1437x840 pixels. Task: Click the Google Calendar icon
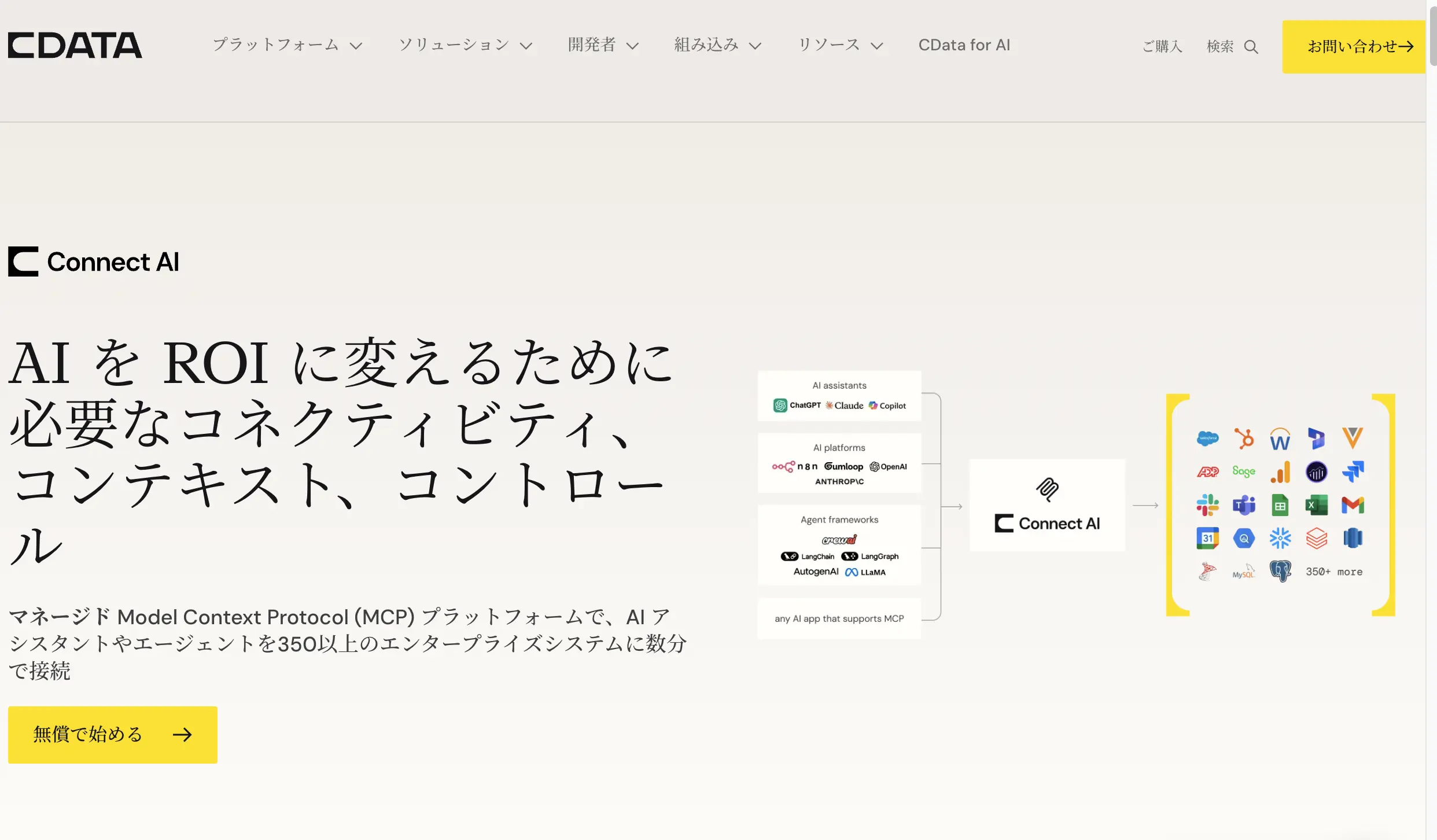pyautogui.click(x=1207, y=538)
